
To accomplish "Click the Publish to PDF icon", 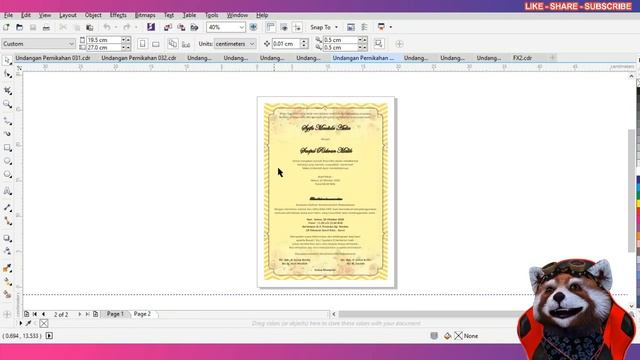I will (x=194, y=27).
